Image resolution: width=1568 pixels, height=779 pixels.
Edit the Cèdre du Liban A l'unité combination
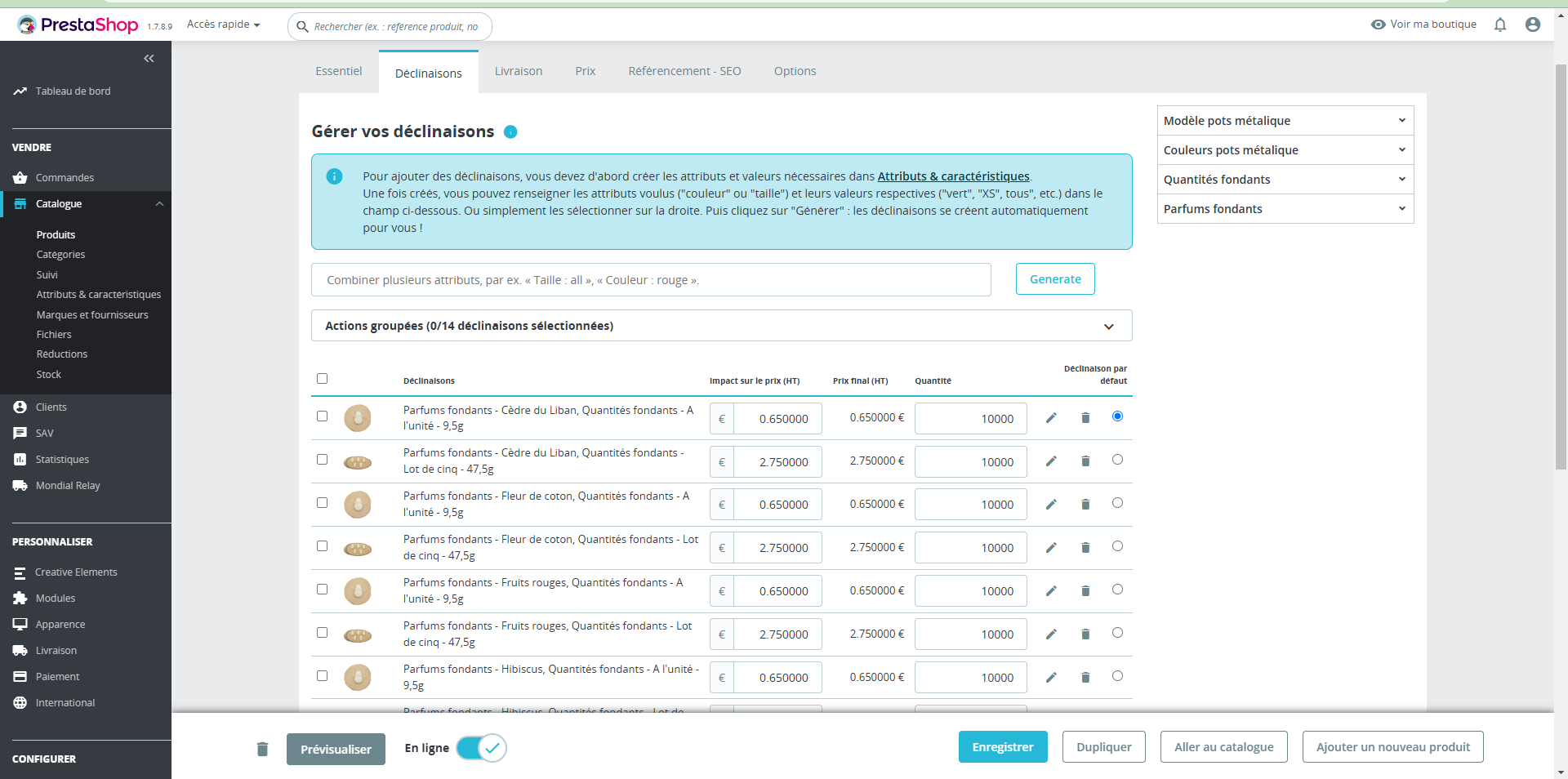pos(1051,418)
